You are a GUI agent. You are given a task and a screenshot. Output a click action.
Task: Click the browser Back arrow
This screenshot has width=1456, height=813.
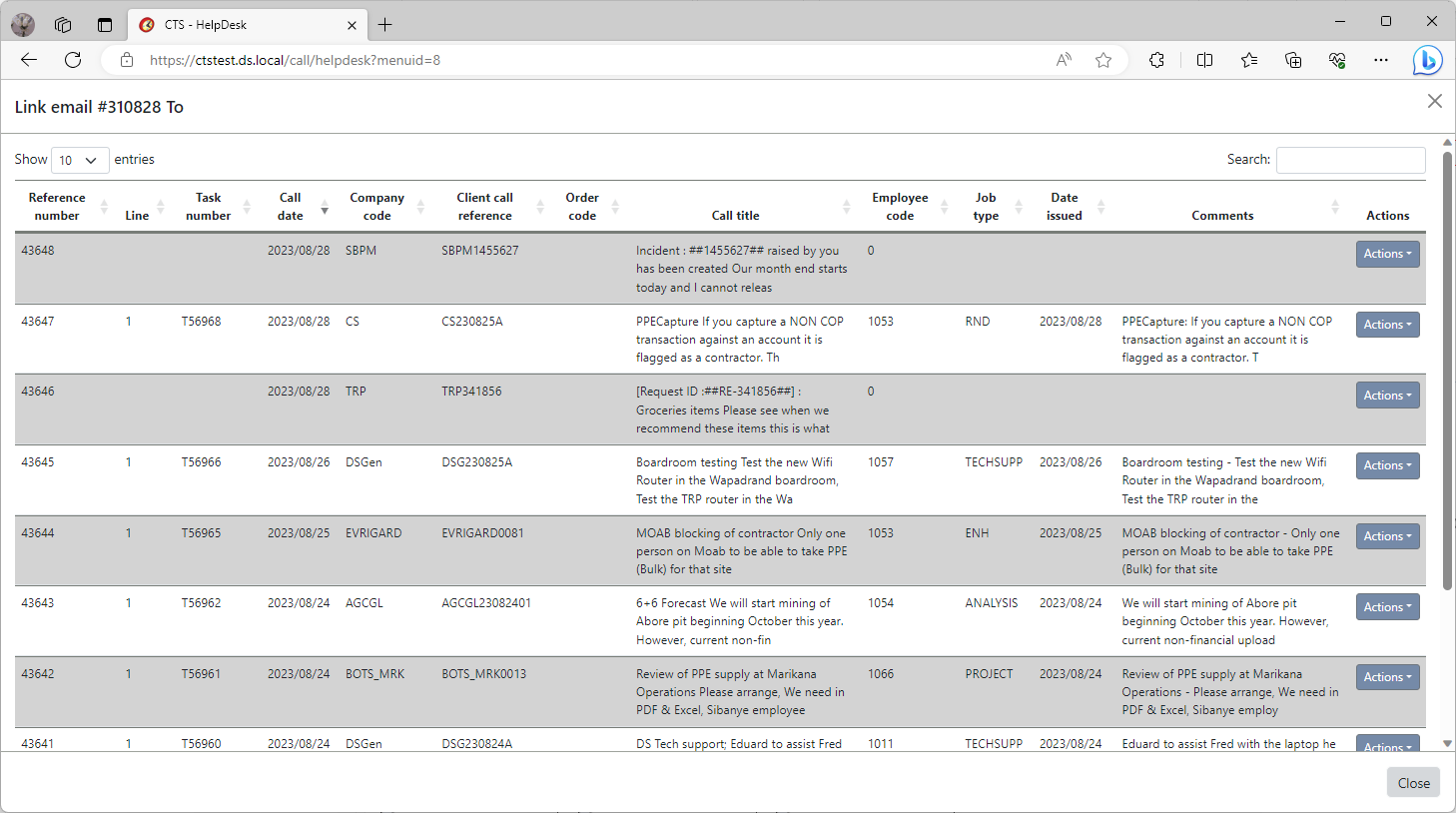pos(29,60)
